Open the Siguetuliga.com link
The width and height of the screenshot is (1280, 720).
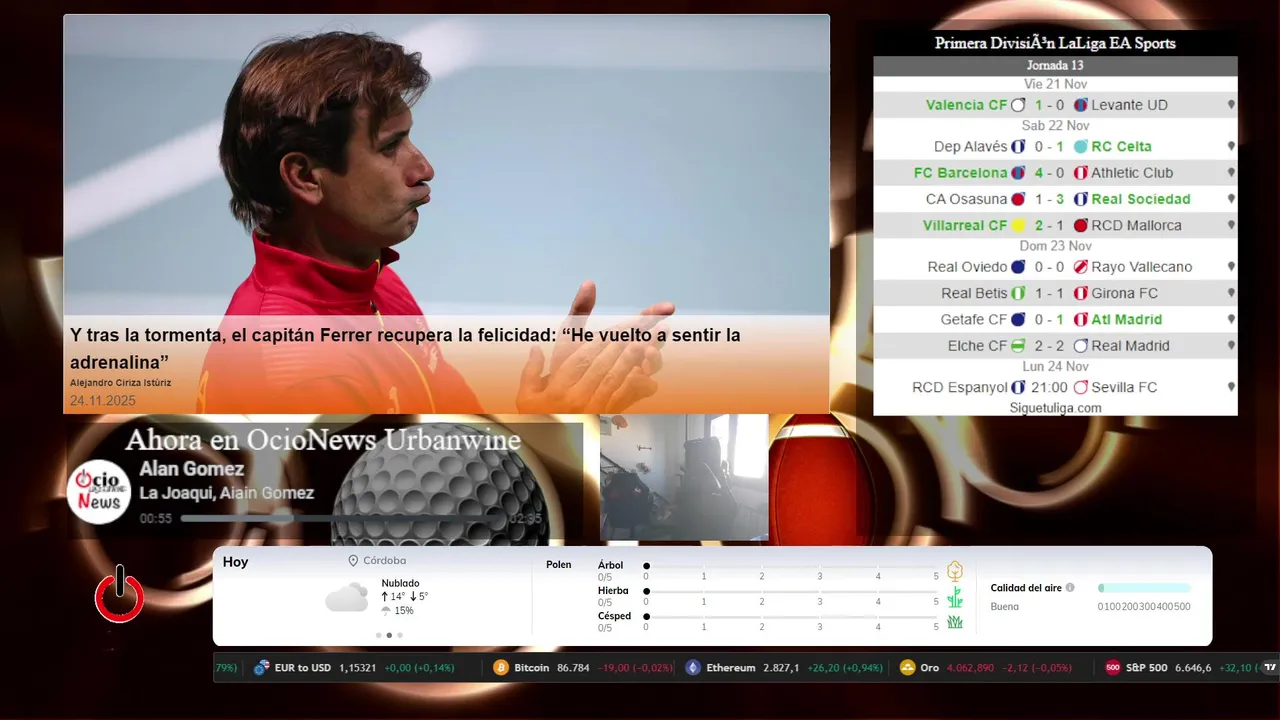pos(1055,408)
